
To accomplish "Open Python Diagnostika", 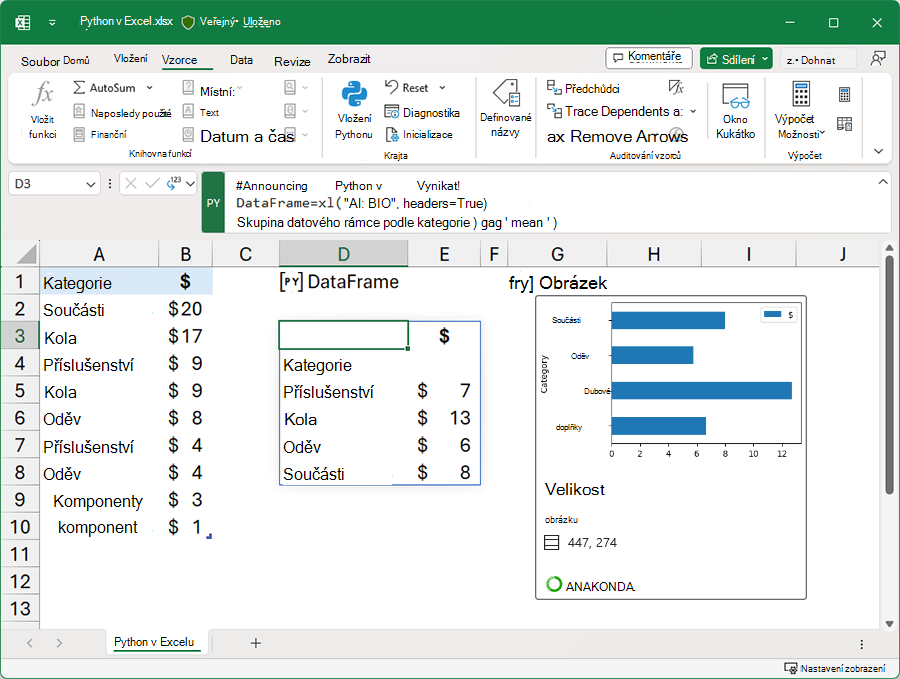I will point(422,112).
